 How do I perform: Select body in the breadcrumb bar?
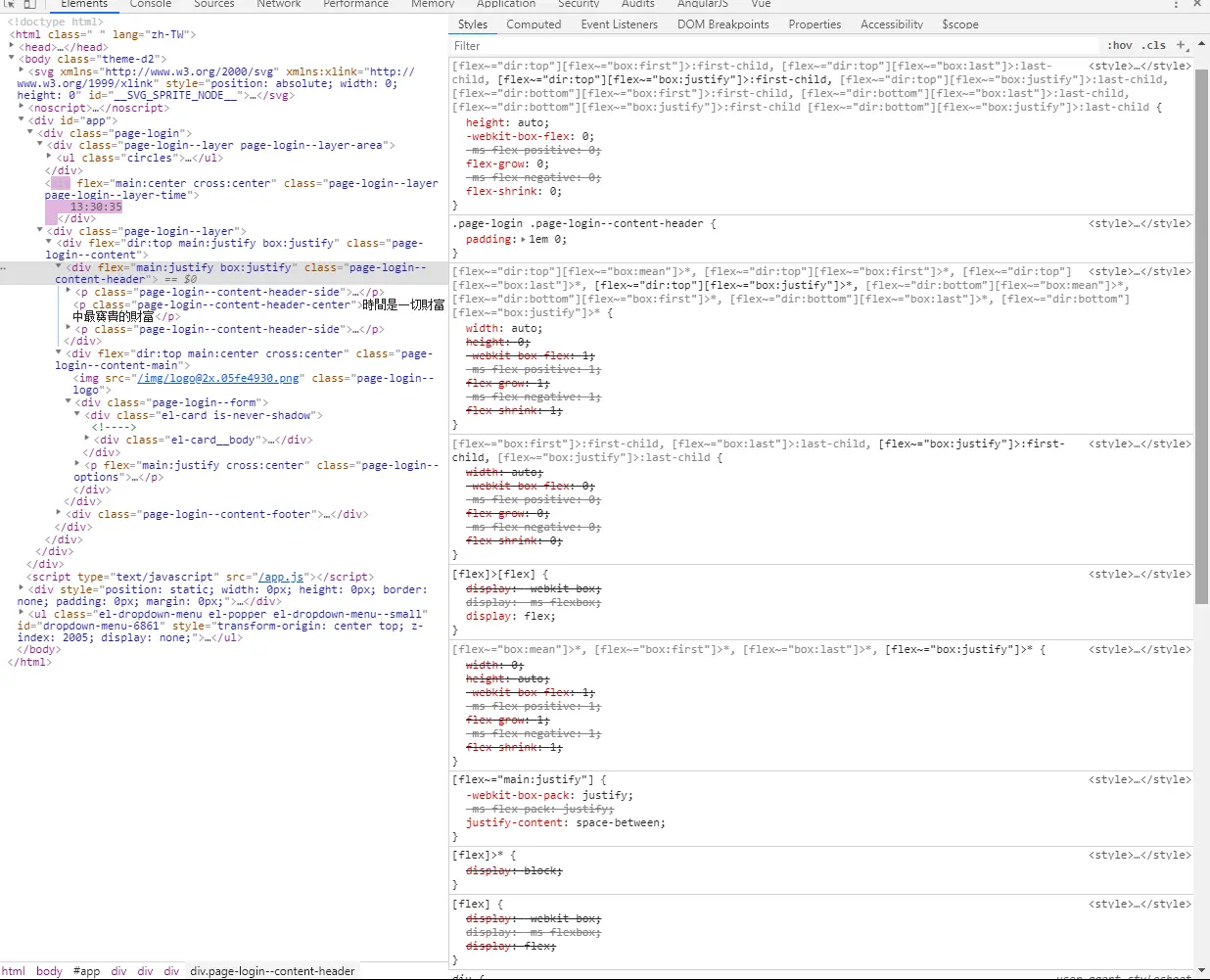click(49, 971)
